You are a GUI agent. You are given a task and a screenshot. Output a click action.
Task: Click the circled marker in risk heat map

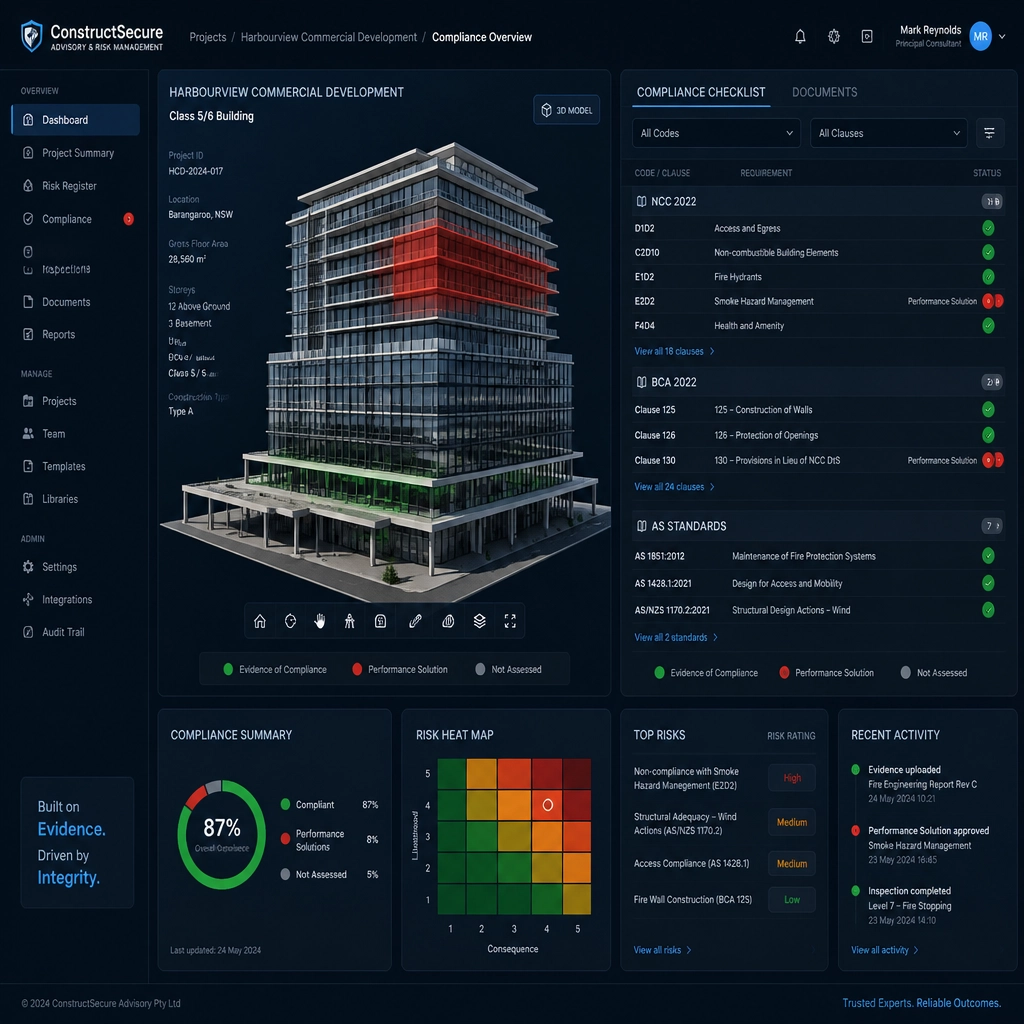tap(548, 805)
